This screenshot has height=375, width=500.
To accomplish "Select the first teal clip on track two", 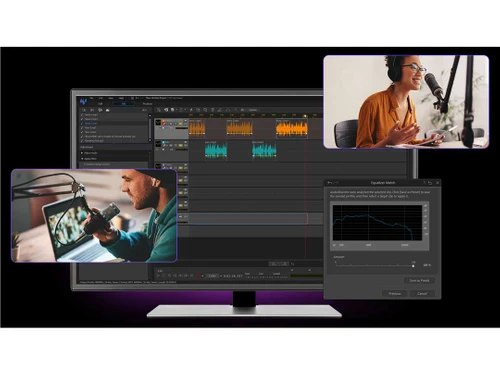I will (x=216, y=150).
